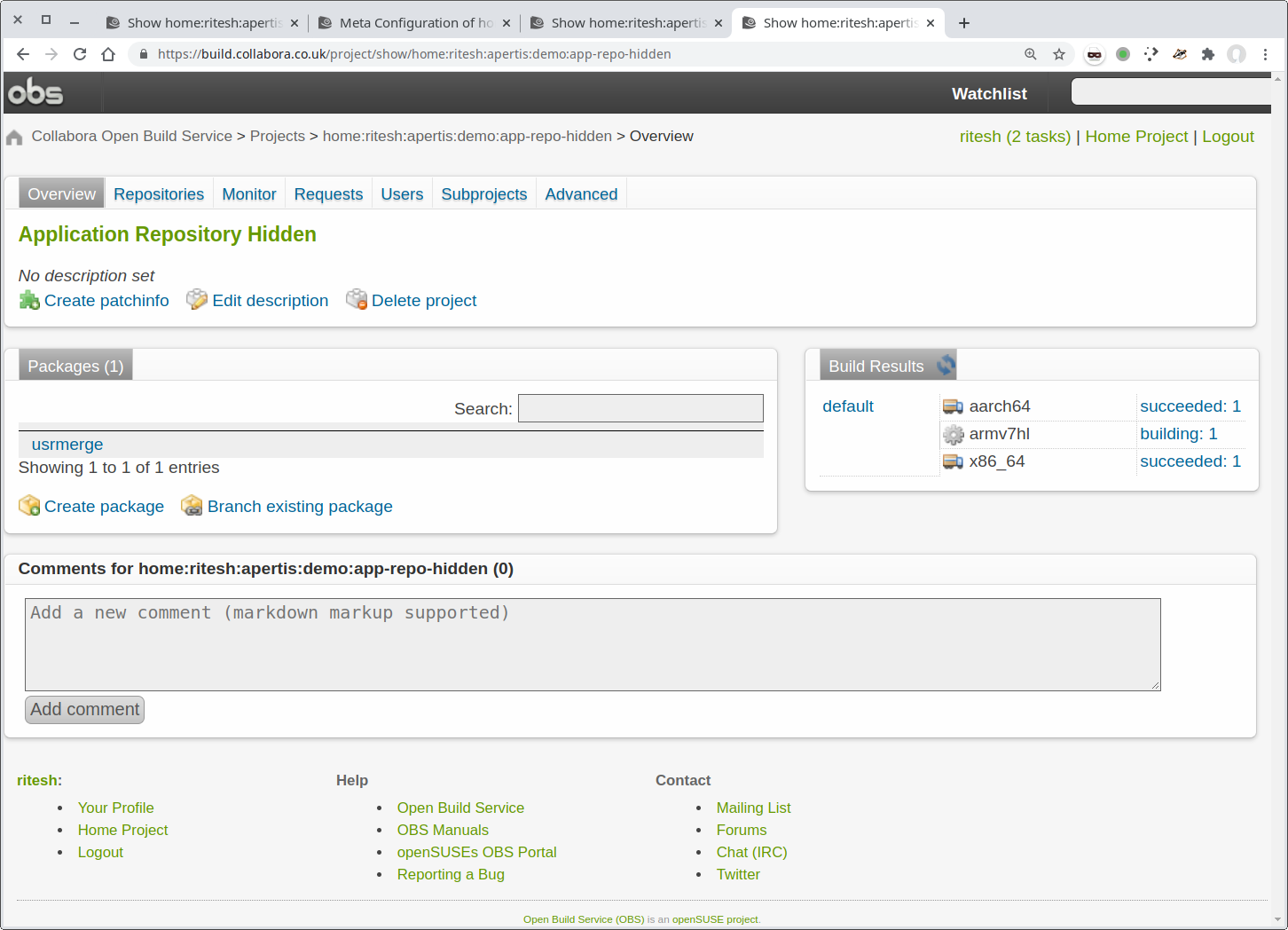The width and height of the screenshot is (1288, 930).
Task: Click the aarch64 build status truck icon
Action: 953,406
